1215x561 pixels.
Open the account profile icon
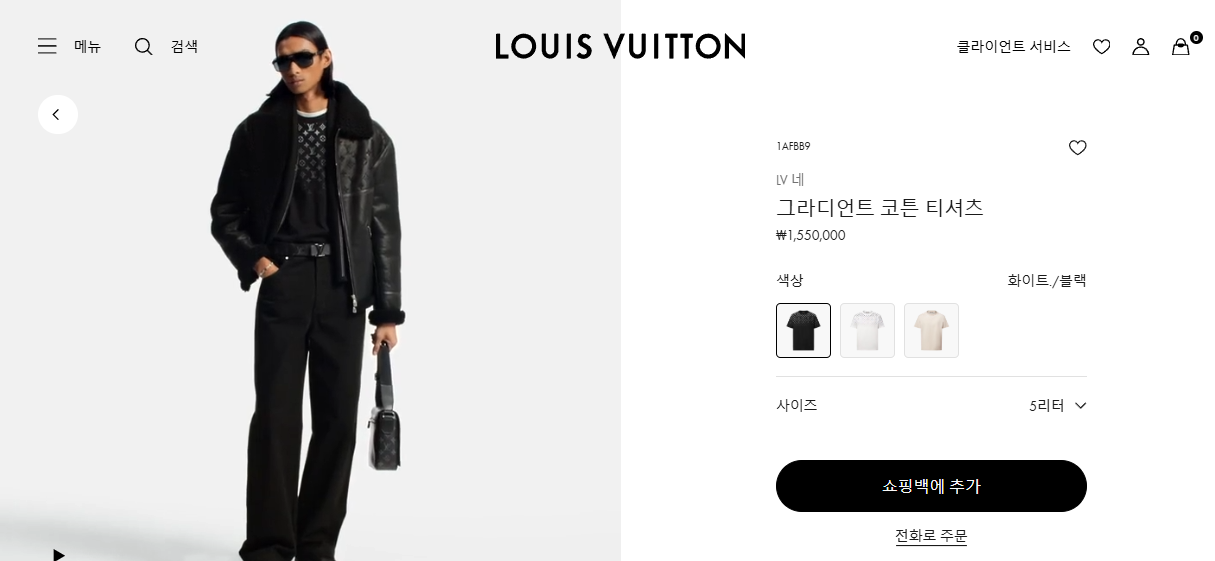pos(1141,46)
